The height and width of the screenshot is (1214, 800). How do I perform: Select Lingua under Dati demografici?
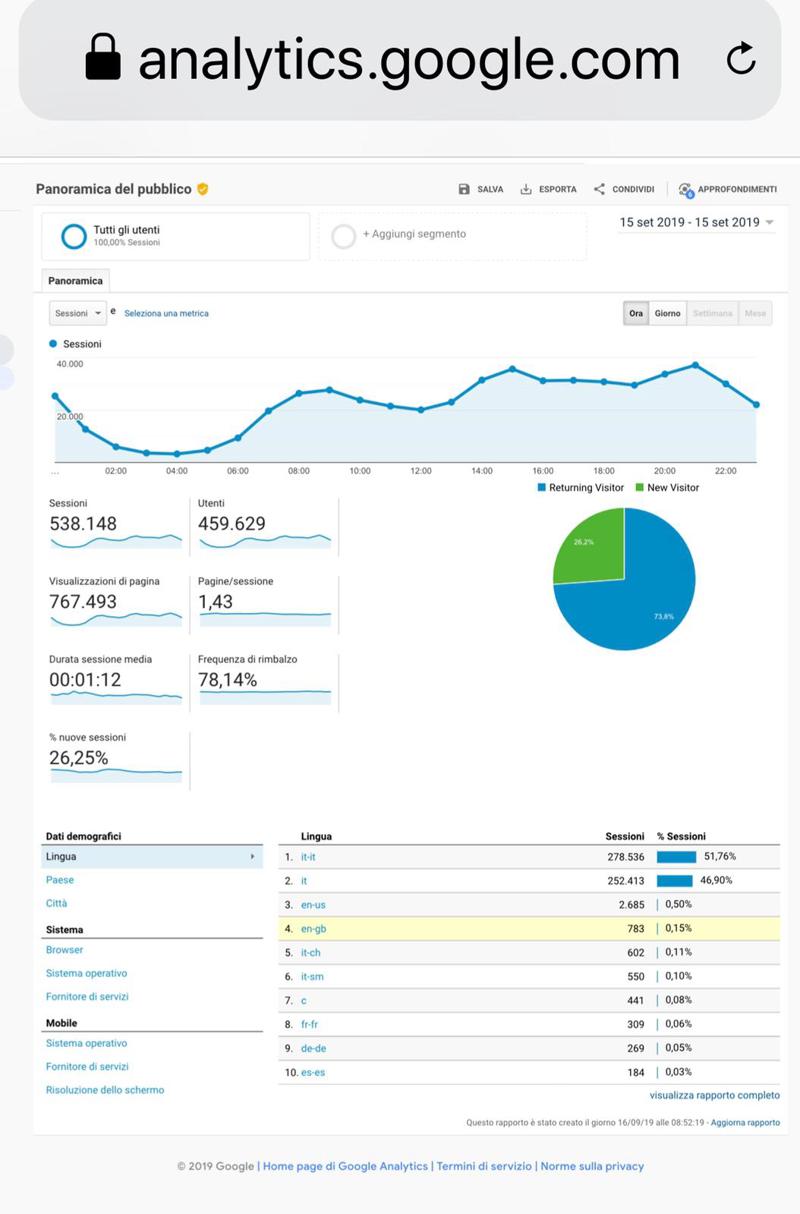tap(153, 857)
